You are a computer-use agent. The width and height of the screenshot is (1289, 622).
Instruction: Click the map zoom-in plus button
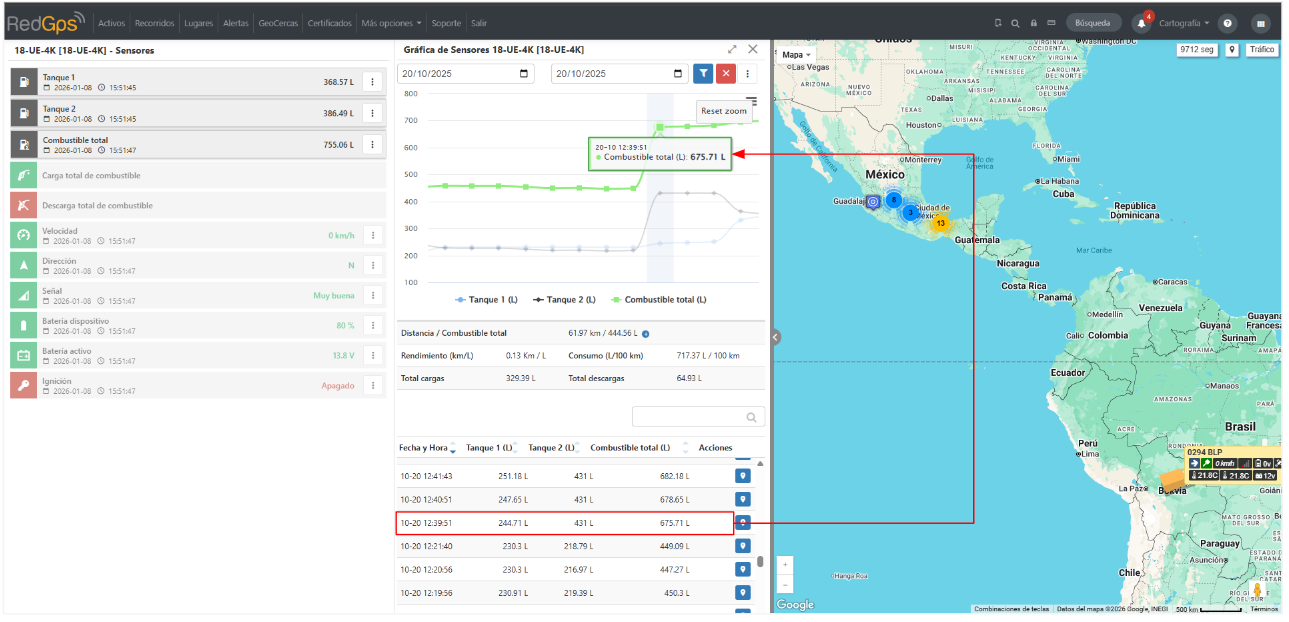pos(785,565)
